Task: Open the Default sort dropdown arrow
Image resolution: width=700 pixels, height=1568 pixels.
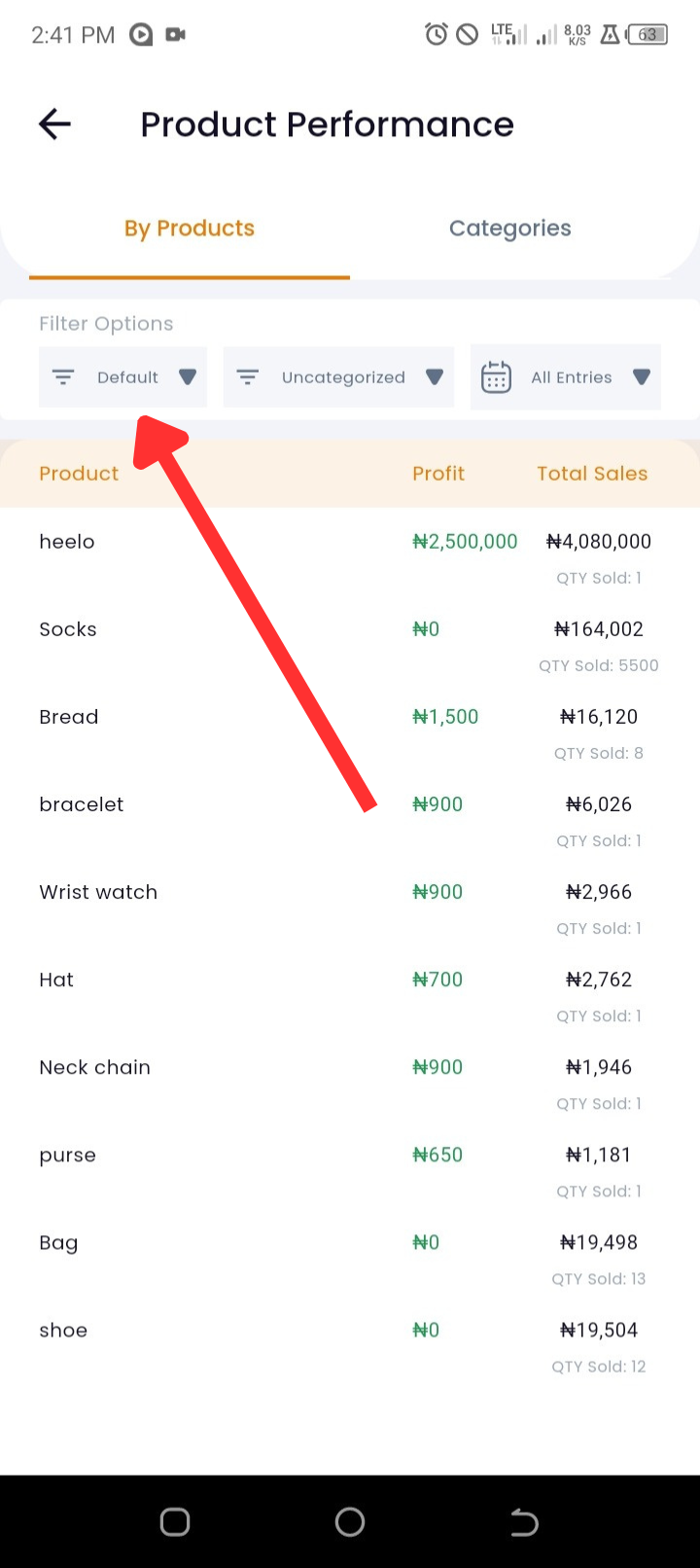Action: pyautogui.click(x=188, y=377)
